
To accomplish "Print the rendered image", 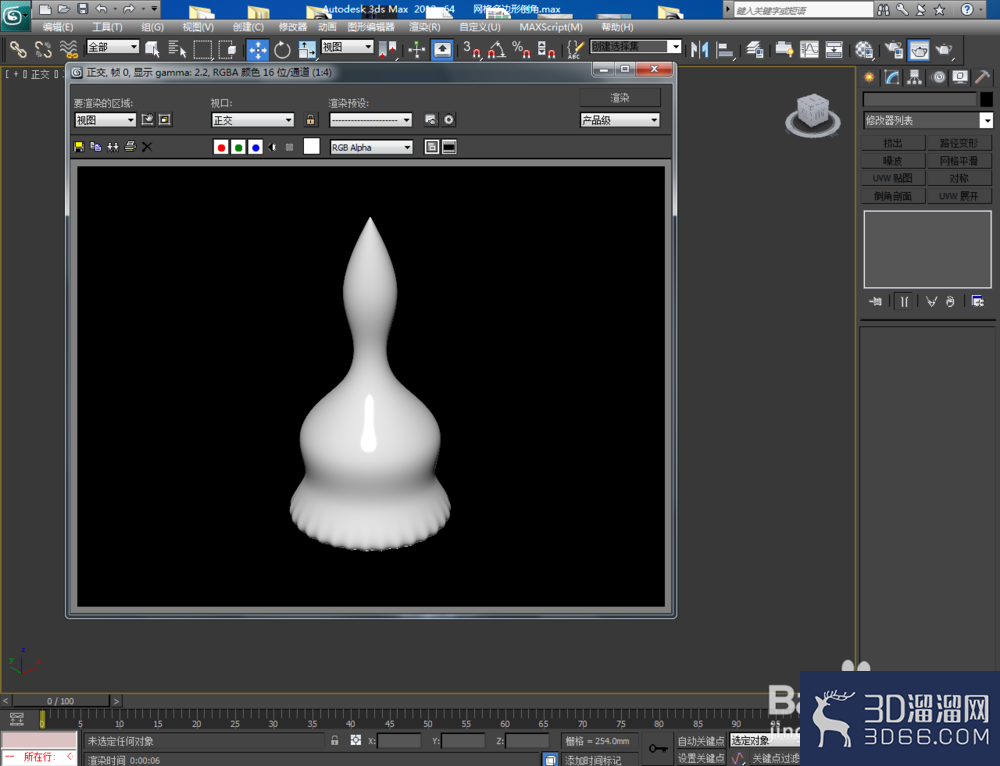I will click(x=130, y=147).
